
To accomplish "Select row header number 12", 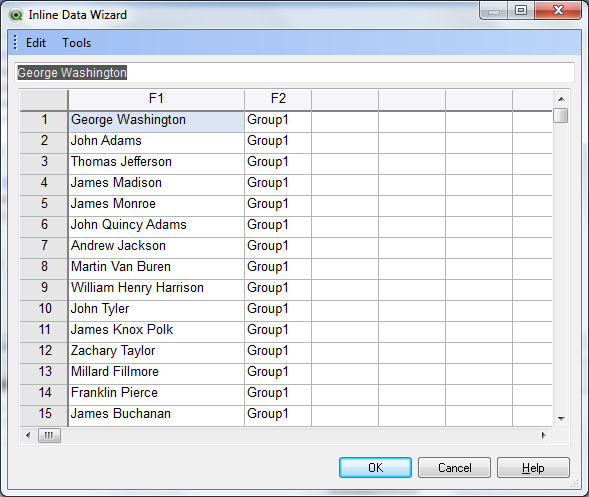I will point(44,353).
